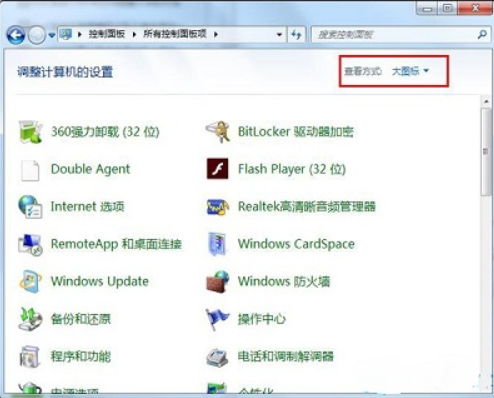Click the computer icon in address bar
The width and height of the screenshot is (494, 398).
pyautogui.click(x=66, y=34)
